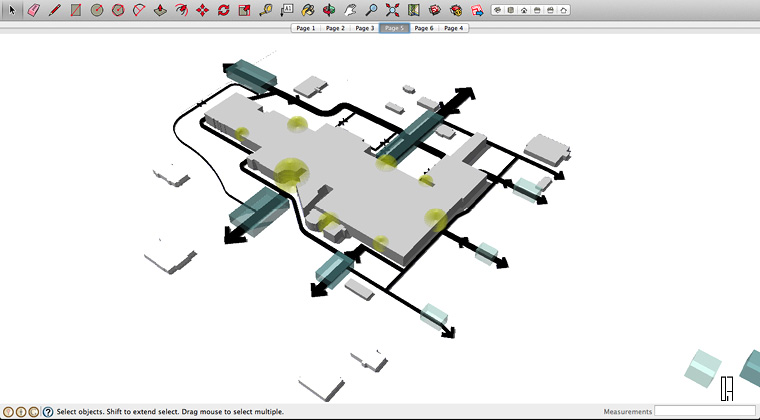Open the Page 2 scene tab
The image size is (760, 420).
tap(335, 28)
